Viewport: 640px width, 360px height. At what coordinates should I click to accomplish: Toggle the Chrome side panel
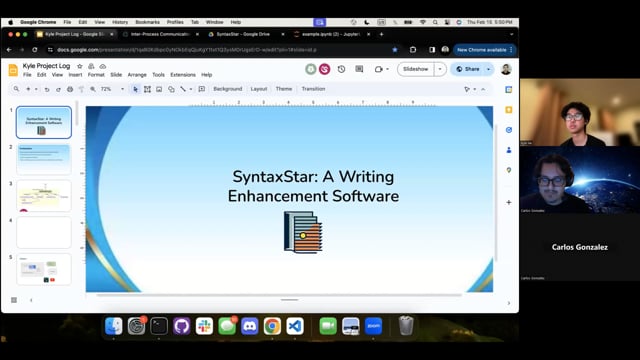point(432,50)
